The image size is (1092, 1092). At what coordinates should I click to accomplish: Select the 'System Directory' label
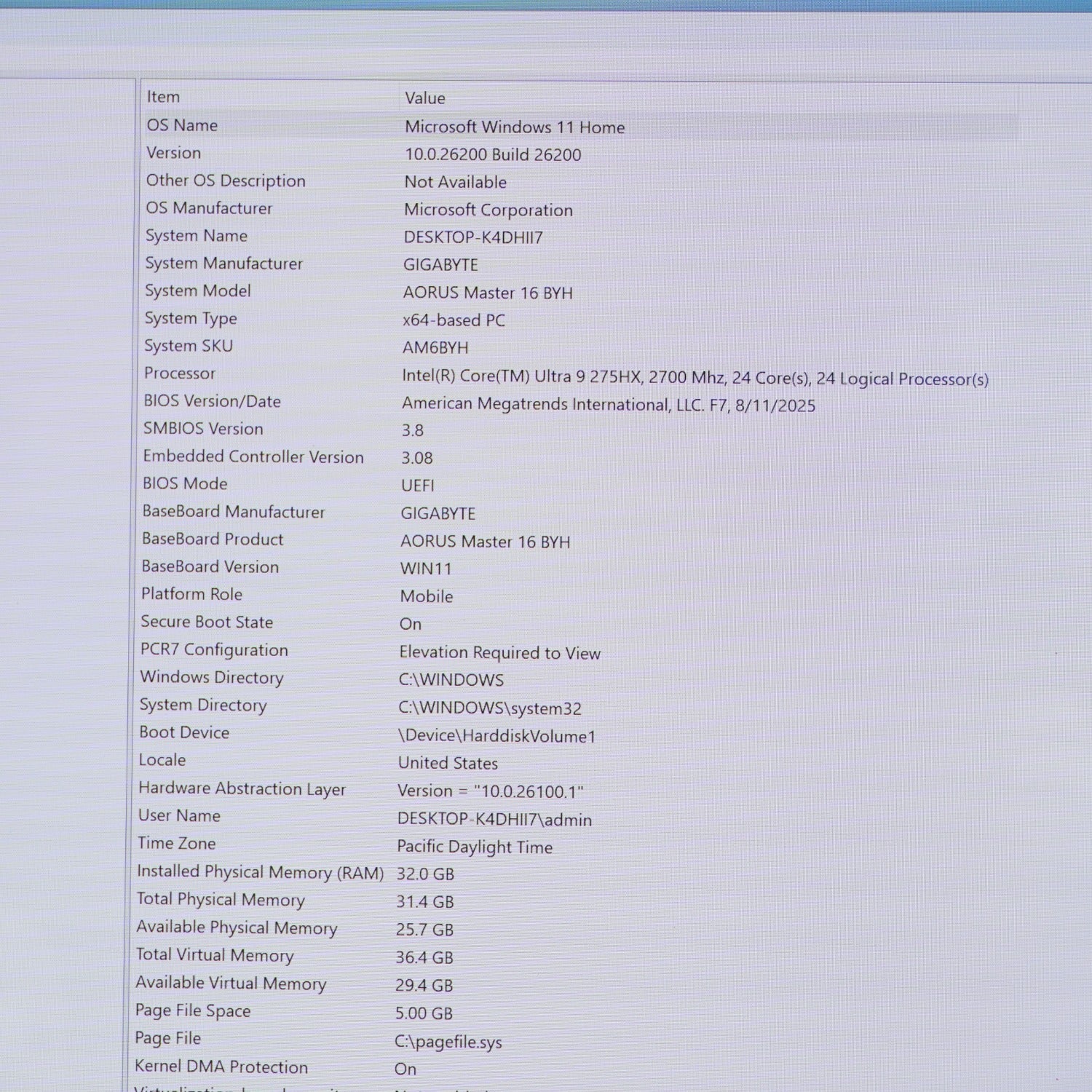[203, 705]
